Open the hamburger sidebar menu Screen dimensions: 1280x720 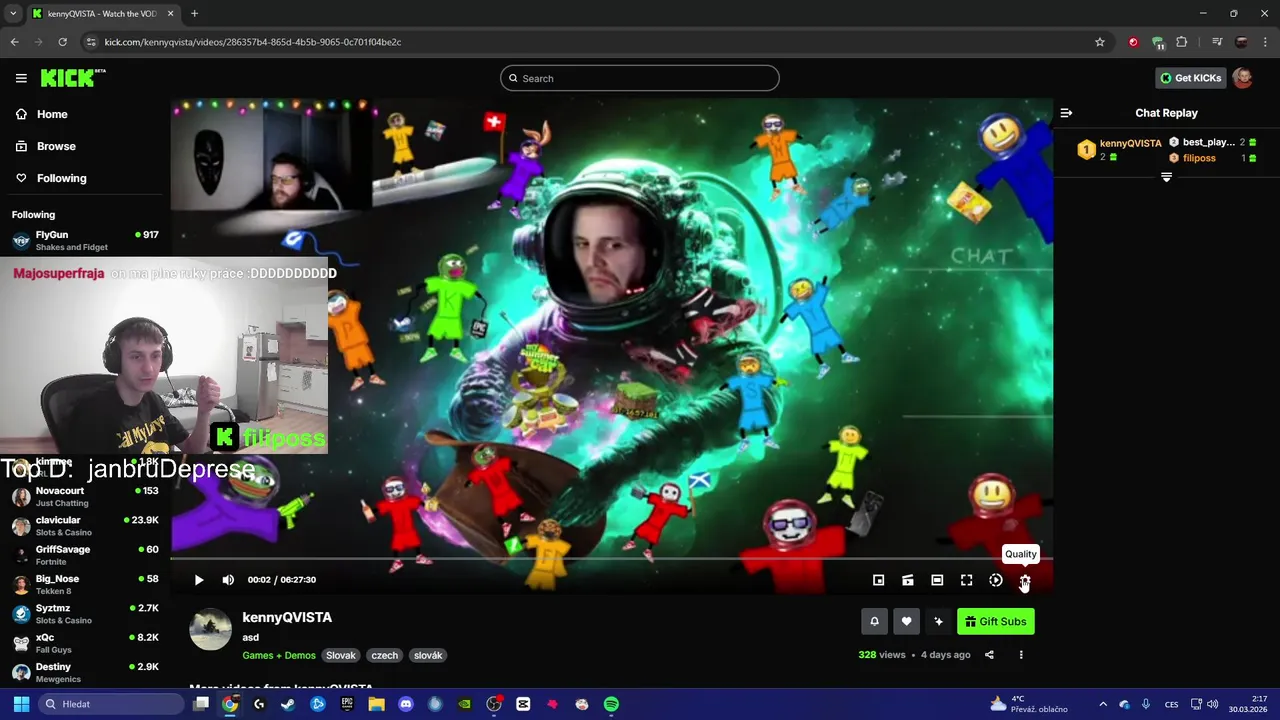tap(21, 78)
